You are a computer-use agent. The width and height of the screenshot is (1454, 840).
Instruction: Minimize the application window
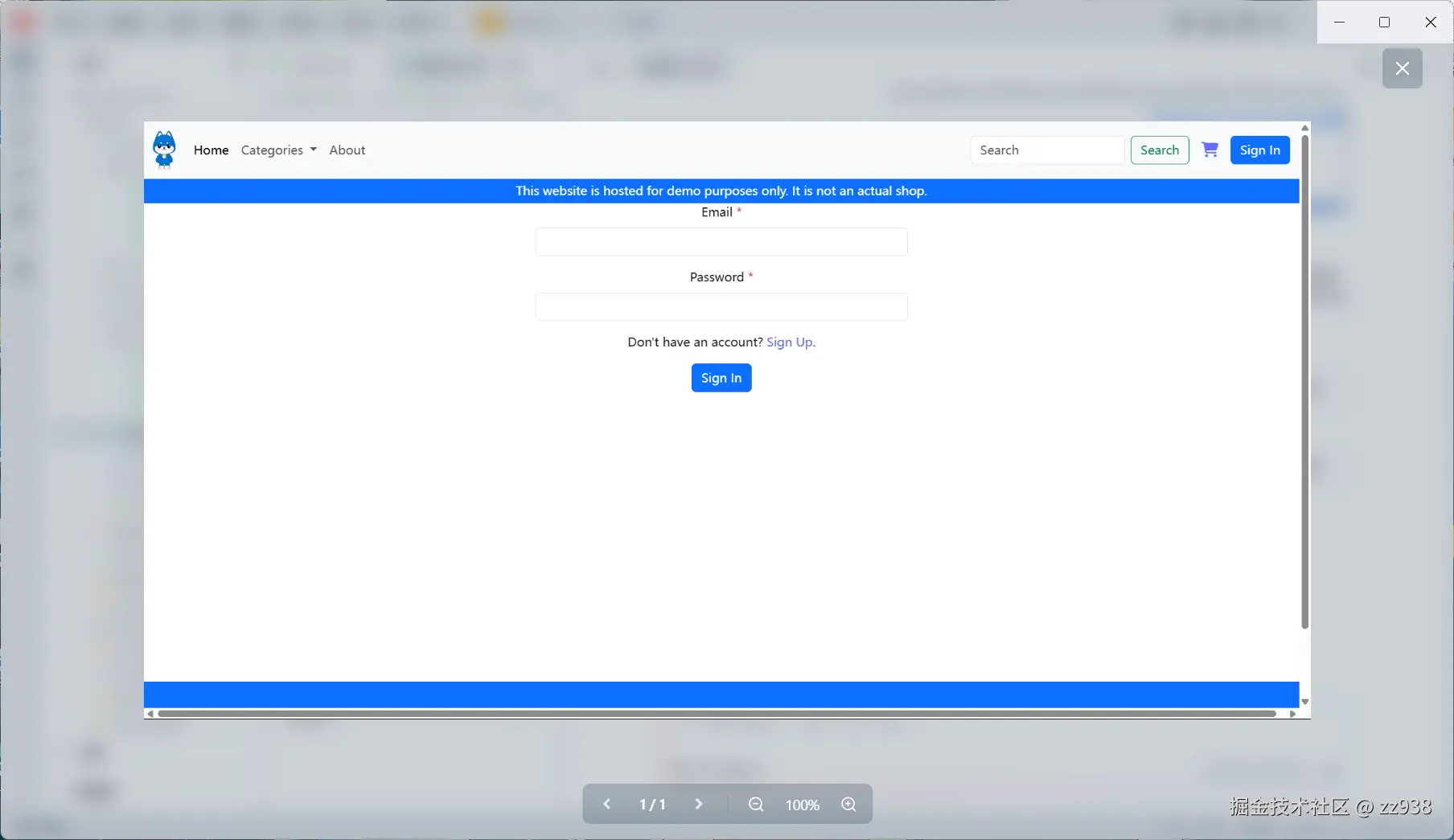(1339, 22)
